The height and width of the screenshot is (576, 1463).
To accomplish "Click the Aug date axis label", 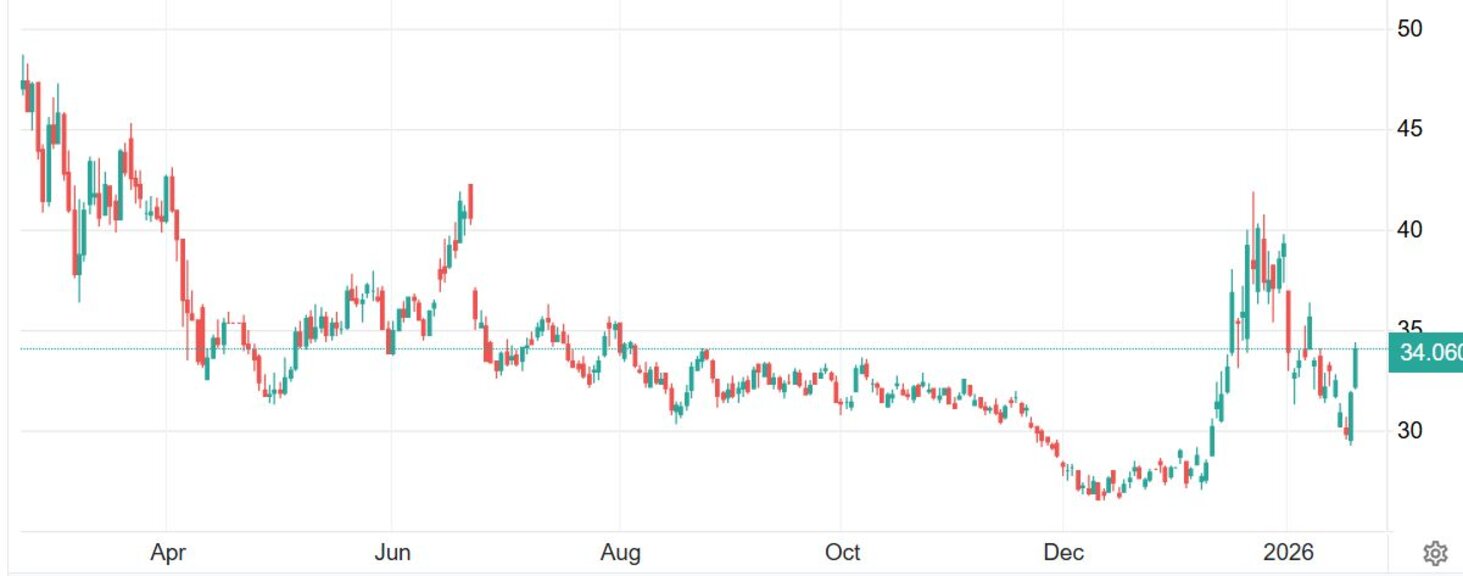I will coord(619,553).
